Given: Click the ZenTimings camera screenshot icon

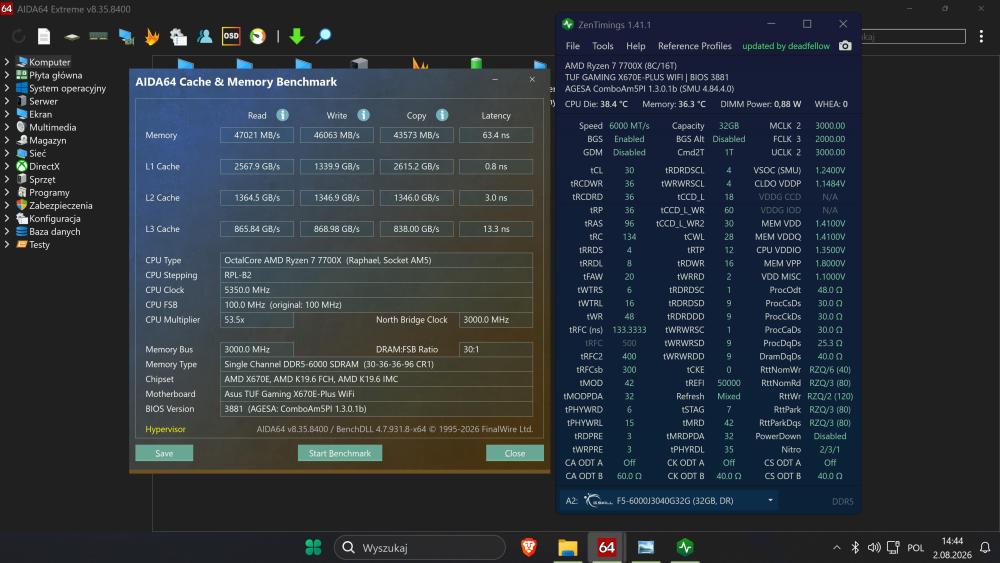Looking at the screenshot, I should click(845, 46).
